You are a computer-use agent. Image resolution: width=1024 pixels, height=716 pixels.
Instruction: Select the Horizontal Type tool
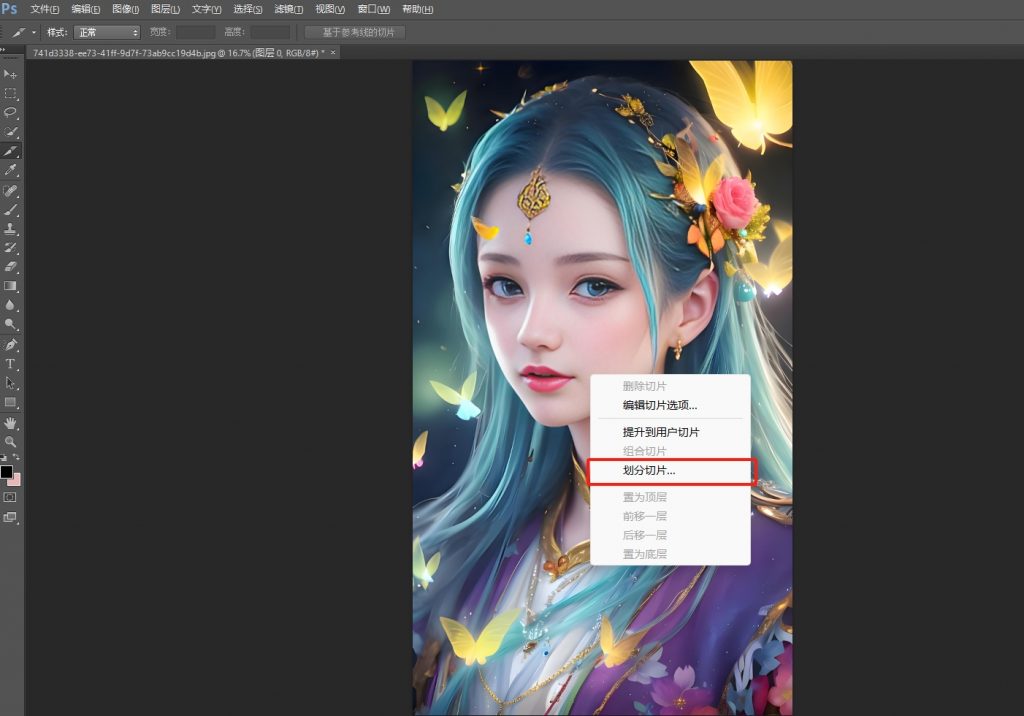[10, 364]
